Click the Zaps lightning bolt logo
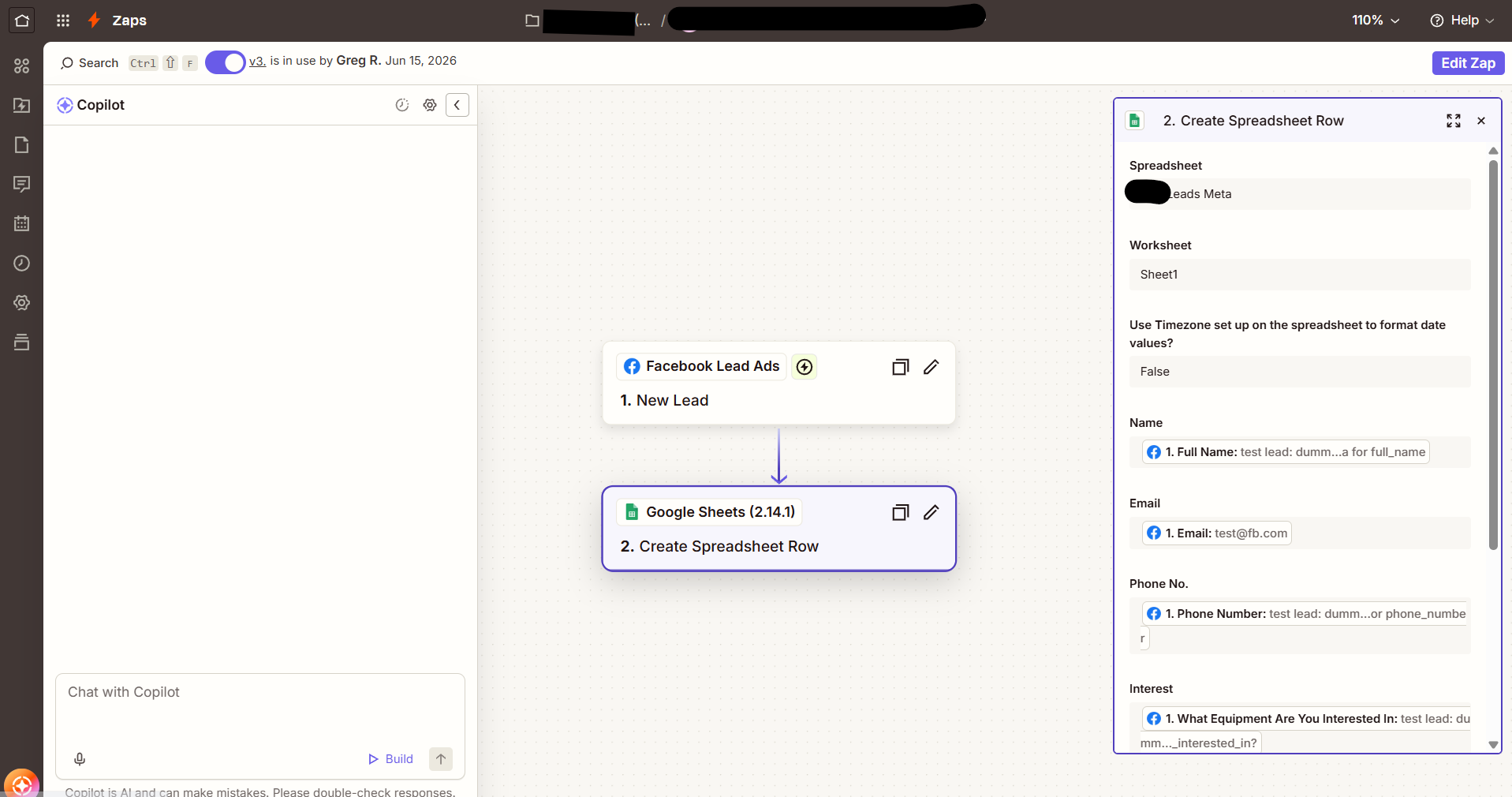This screenshot has width=1512, height=797. [94, 21]
